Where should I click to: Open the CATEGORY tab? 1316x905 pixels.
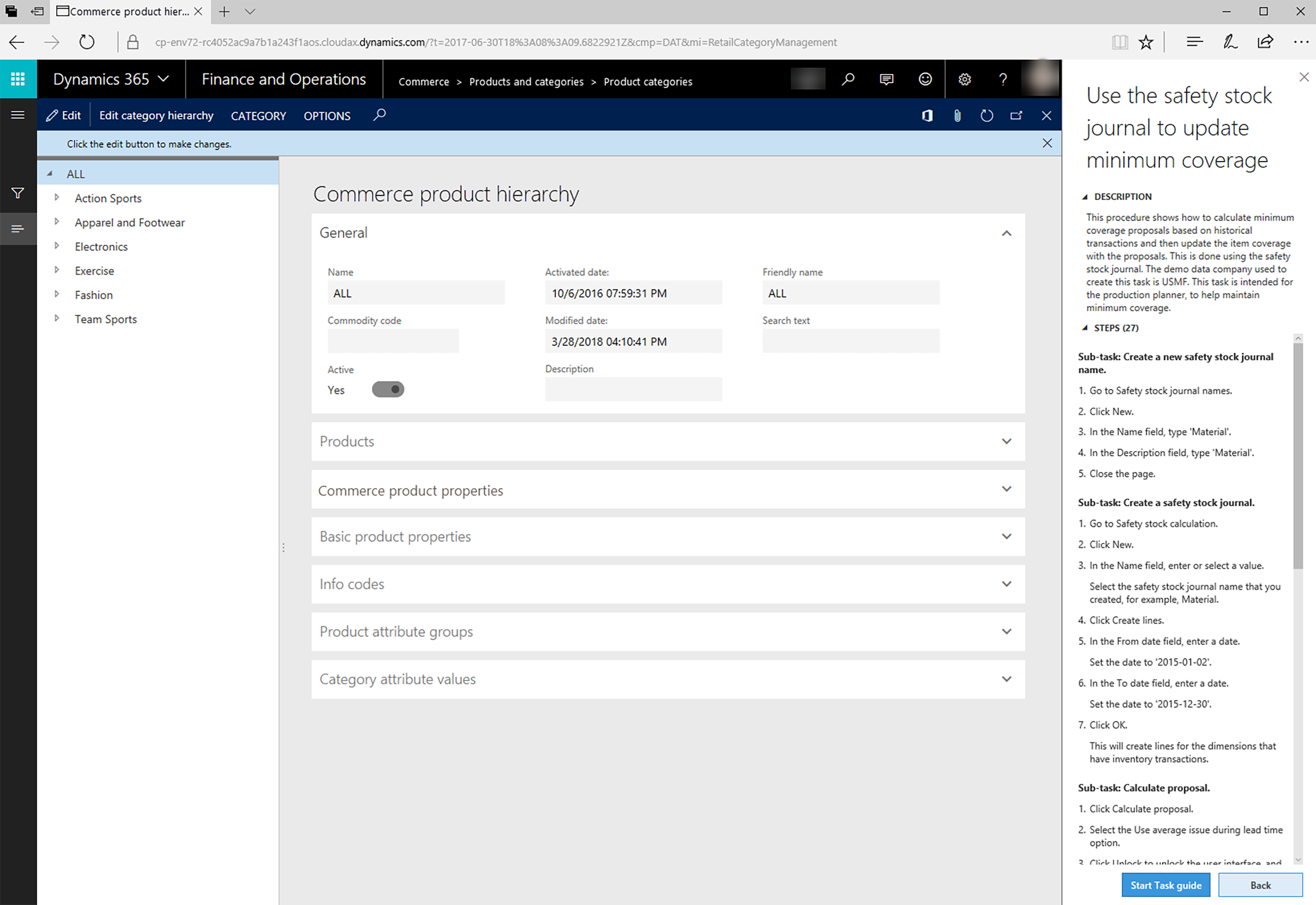[x=258, y=116]
